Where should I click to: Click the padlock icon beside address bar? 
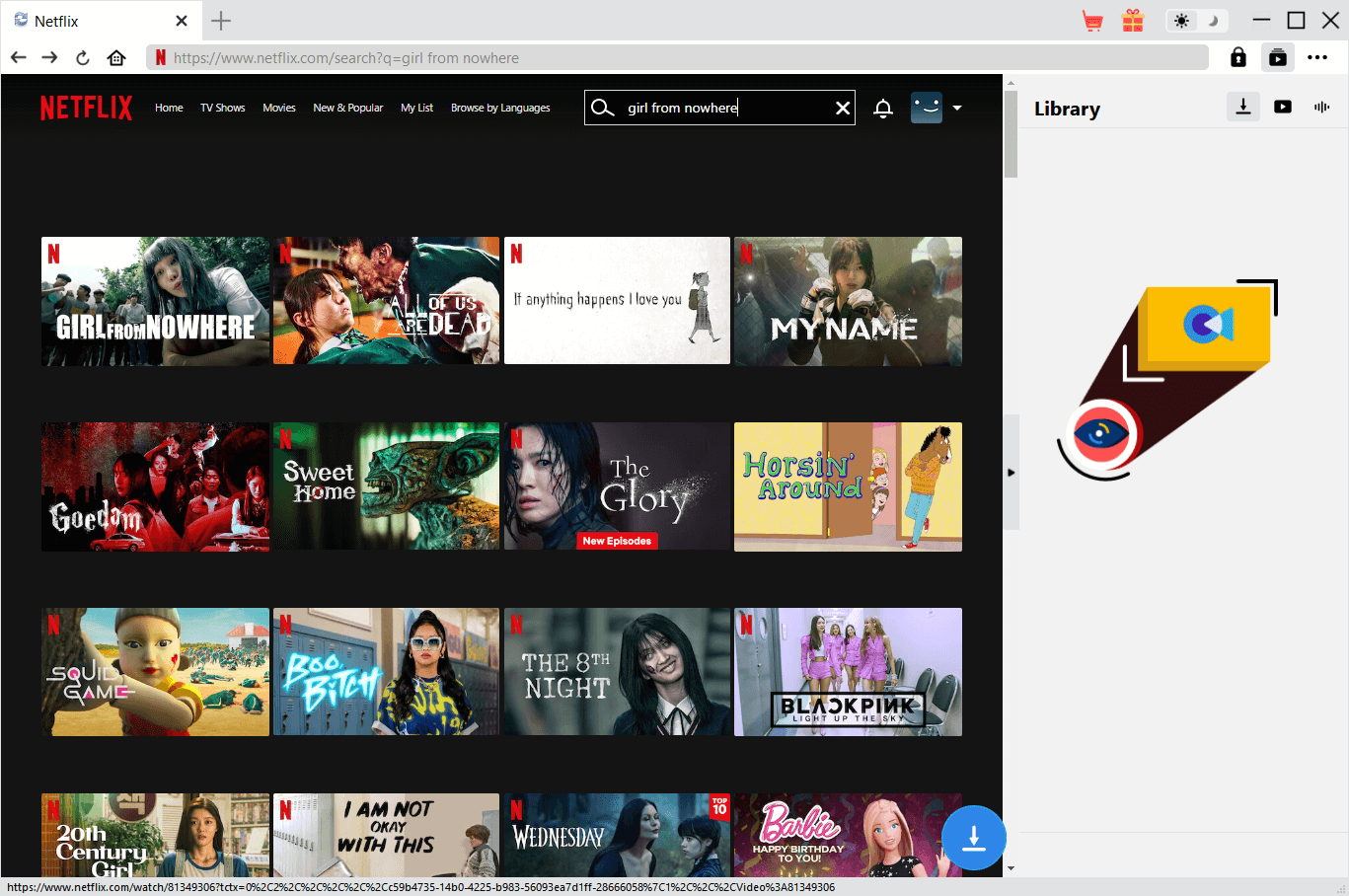[1237, 57]
